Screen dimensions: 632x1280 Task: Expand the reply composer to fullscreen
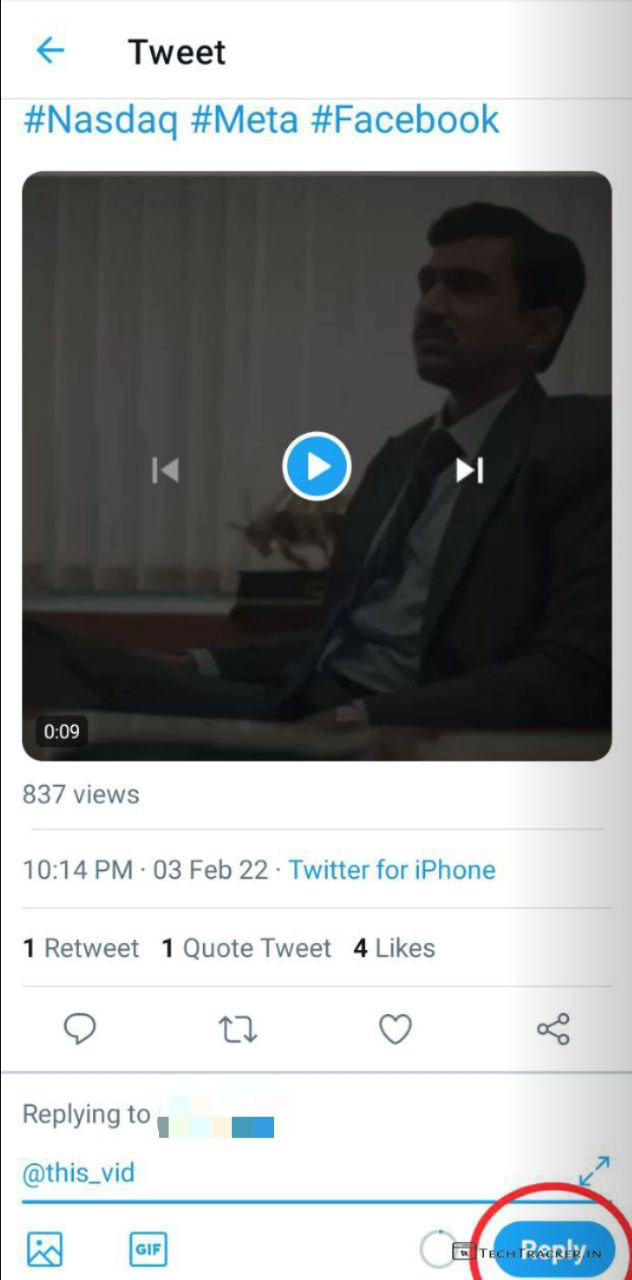(x=594, y=1171)
